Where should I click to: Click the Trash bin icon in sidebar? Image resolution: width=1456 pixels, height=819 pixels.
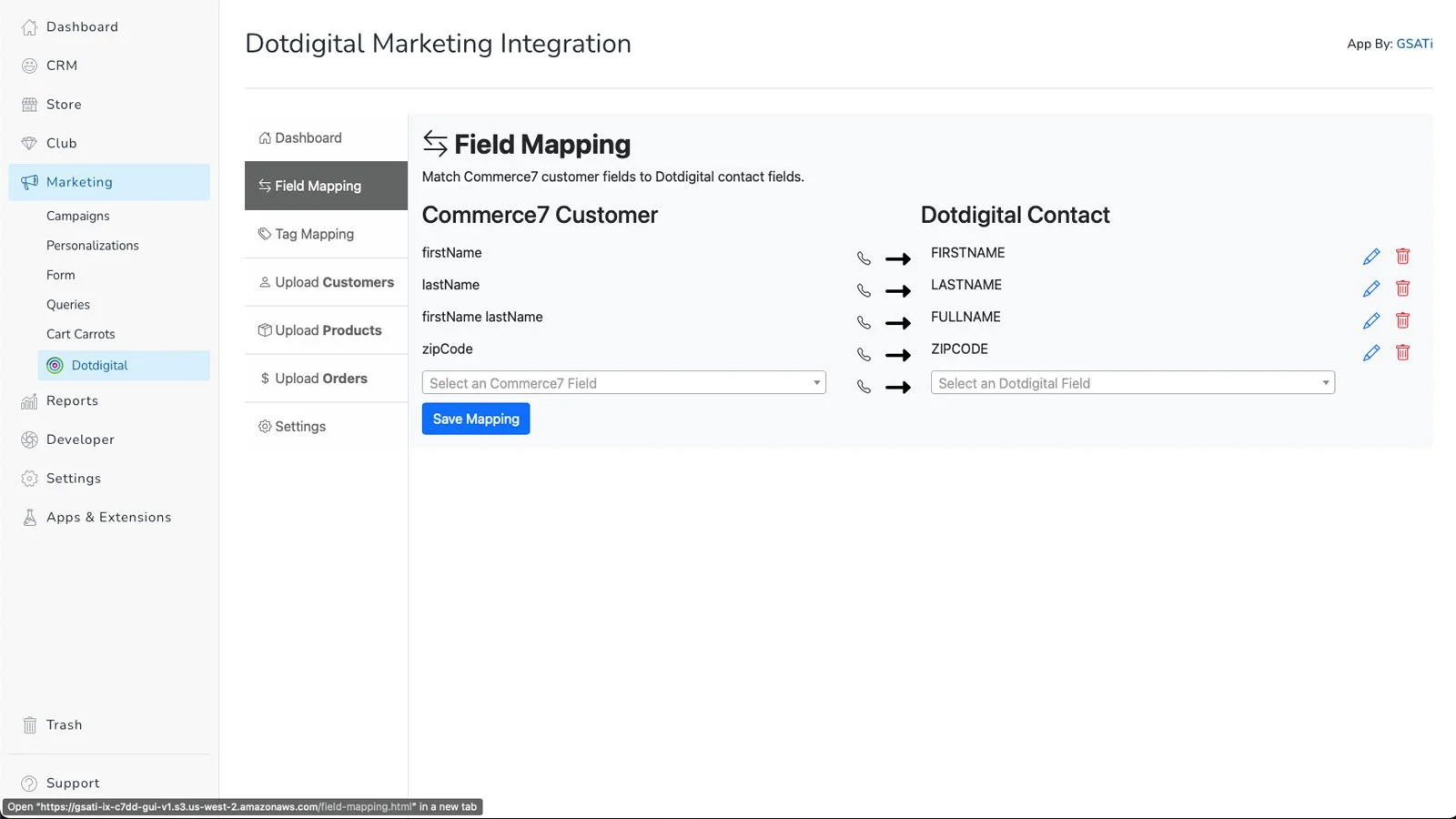tap(29, 725)
